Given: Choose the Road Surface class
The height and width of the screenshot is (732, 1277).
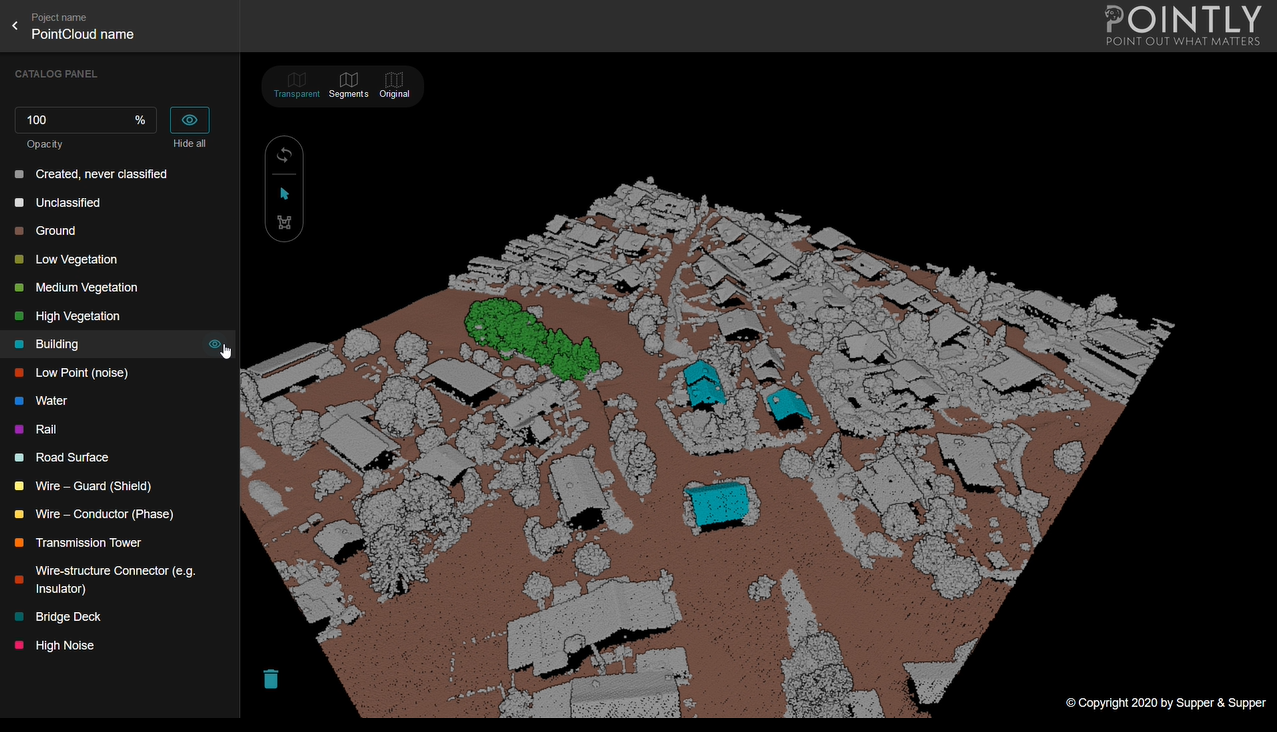Looking at the screenshot, I should point(72,458).
